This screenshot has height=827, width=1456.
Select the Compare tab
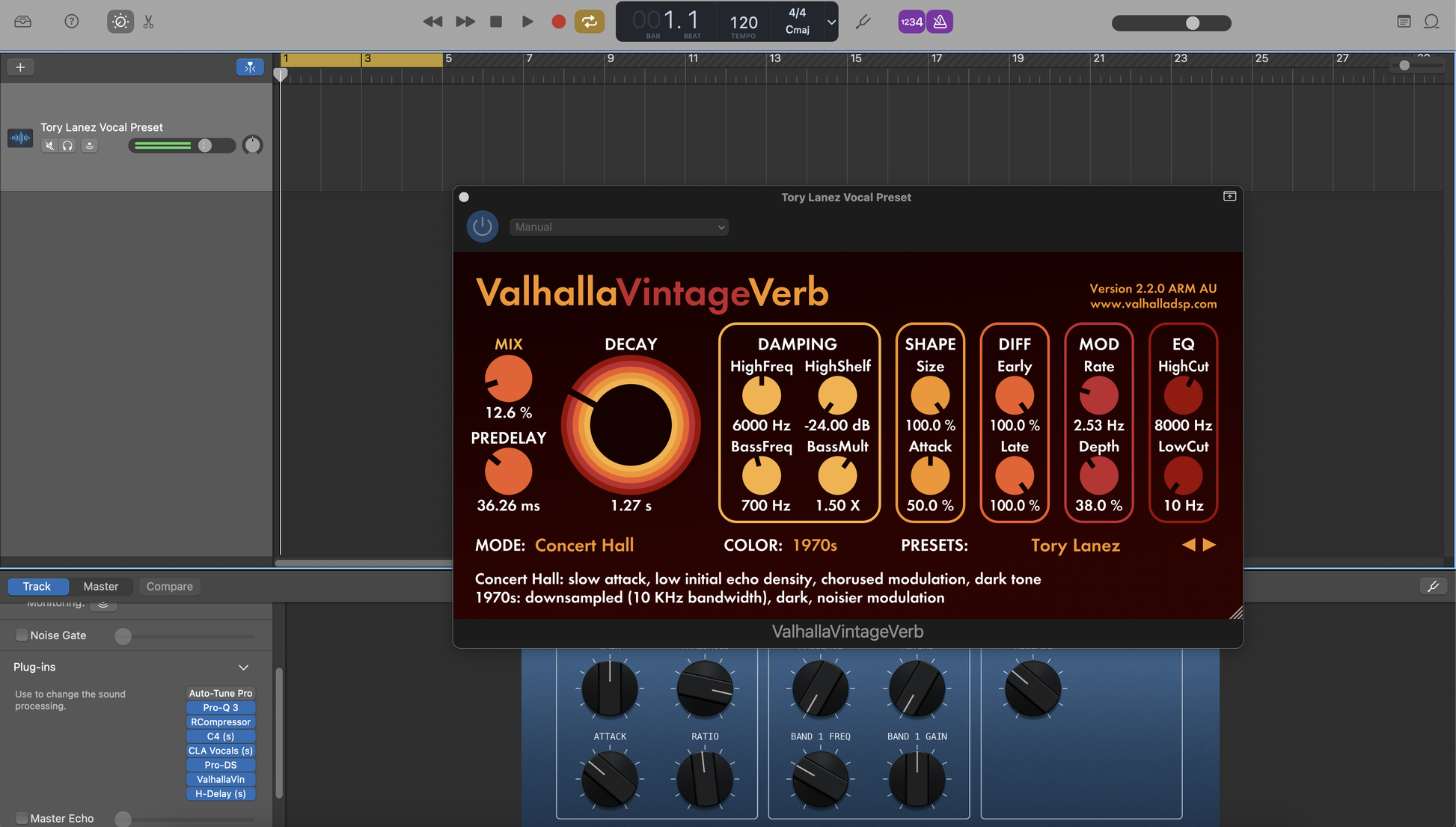pos(169,586)
